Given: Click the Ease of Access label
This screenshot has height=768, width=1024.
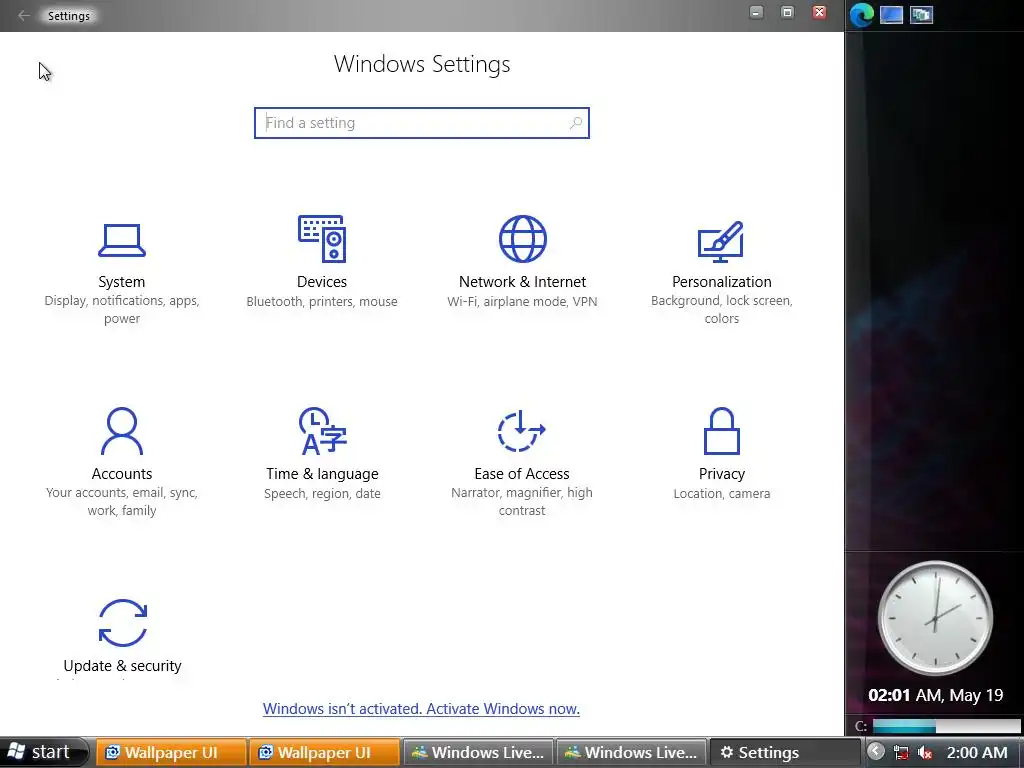Looking at the screenshot, I should point(522,473).
